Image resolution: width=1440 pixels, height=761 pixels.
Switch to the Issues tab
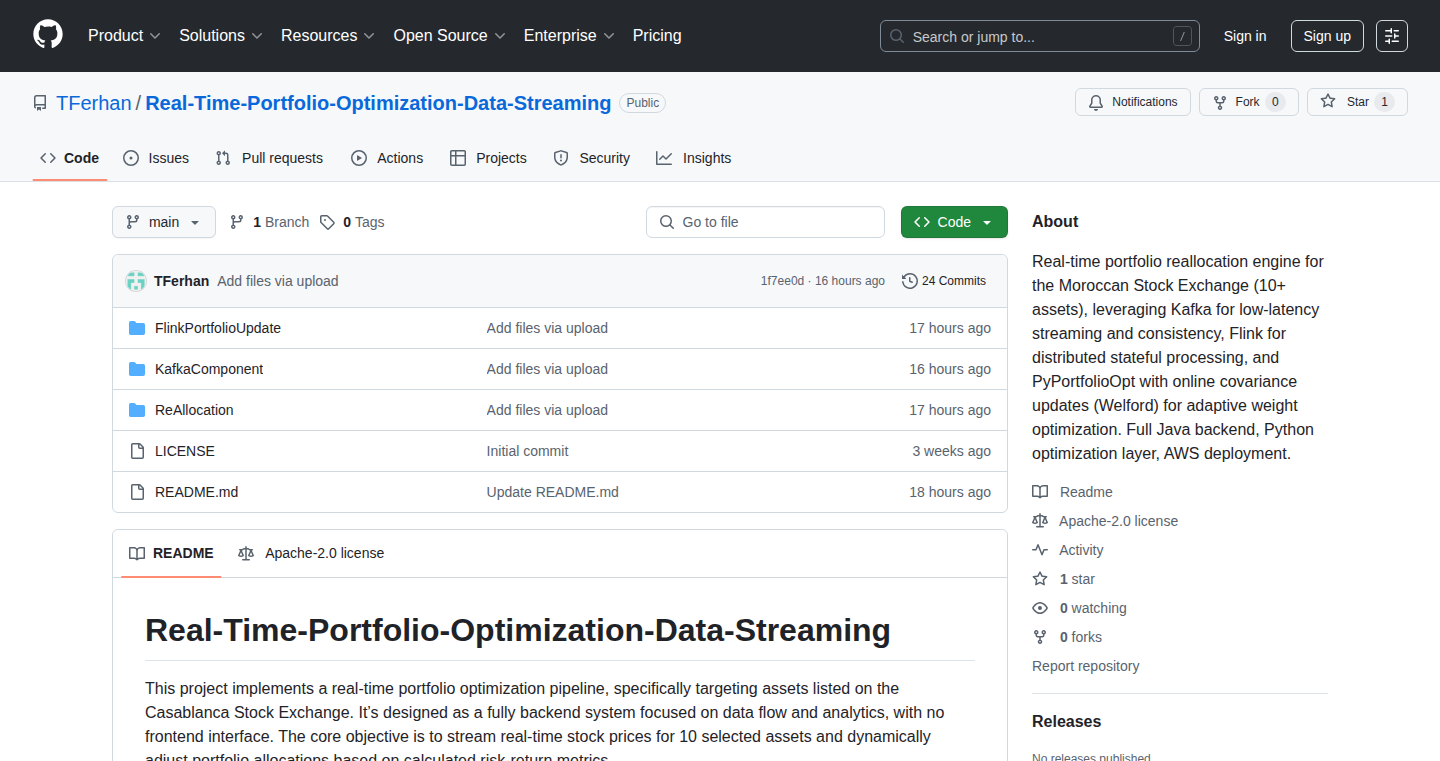tap(156, 158)
